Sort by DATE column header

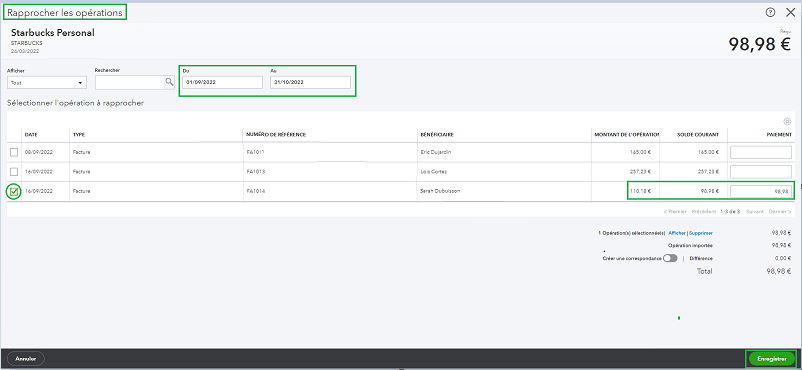point(31,135)
